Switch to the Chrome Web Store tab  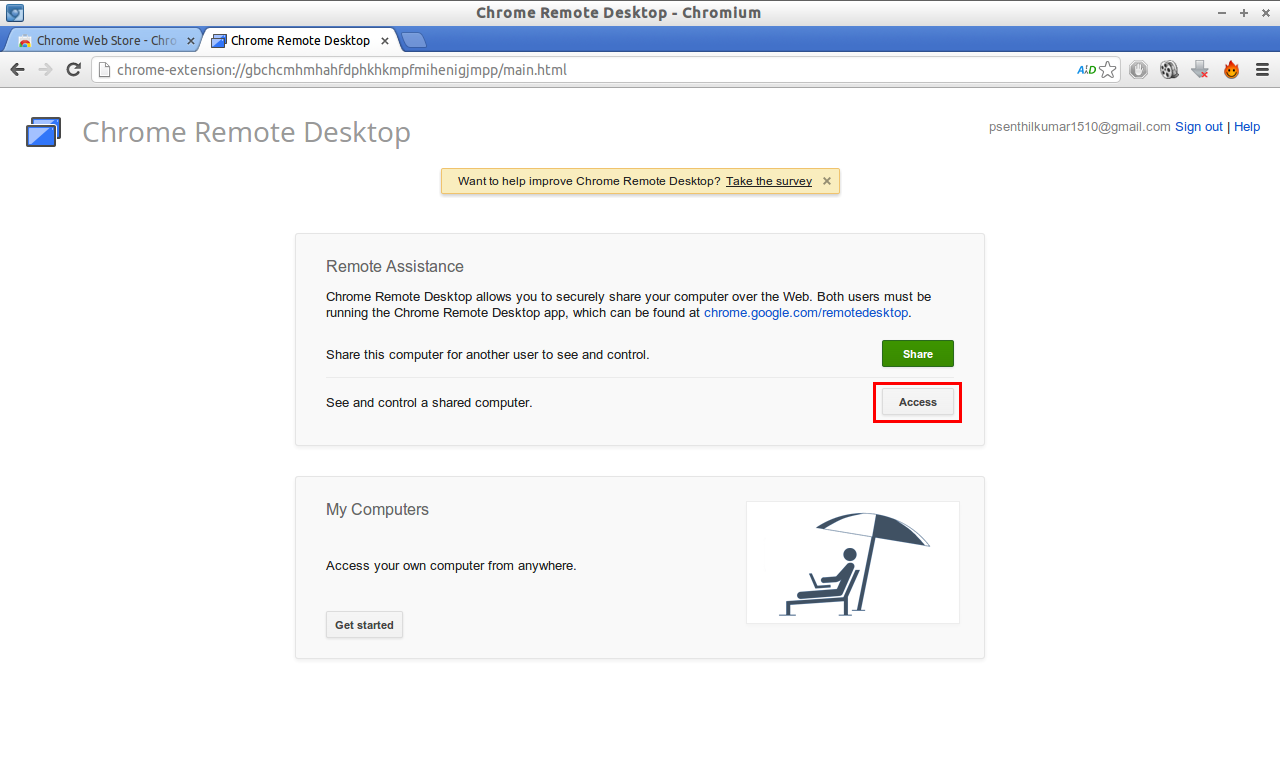point(103,41)
